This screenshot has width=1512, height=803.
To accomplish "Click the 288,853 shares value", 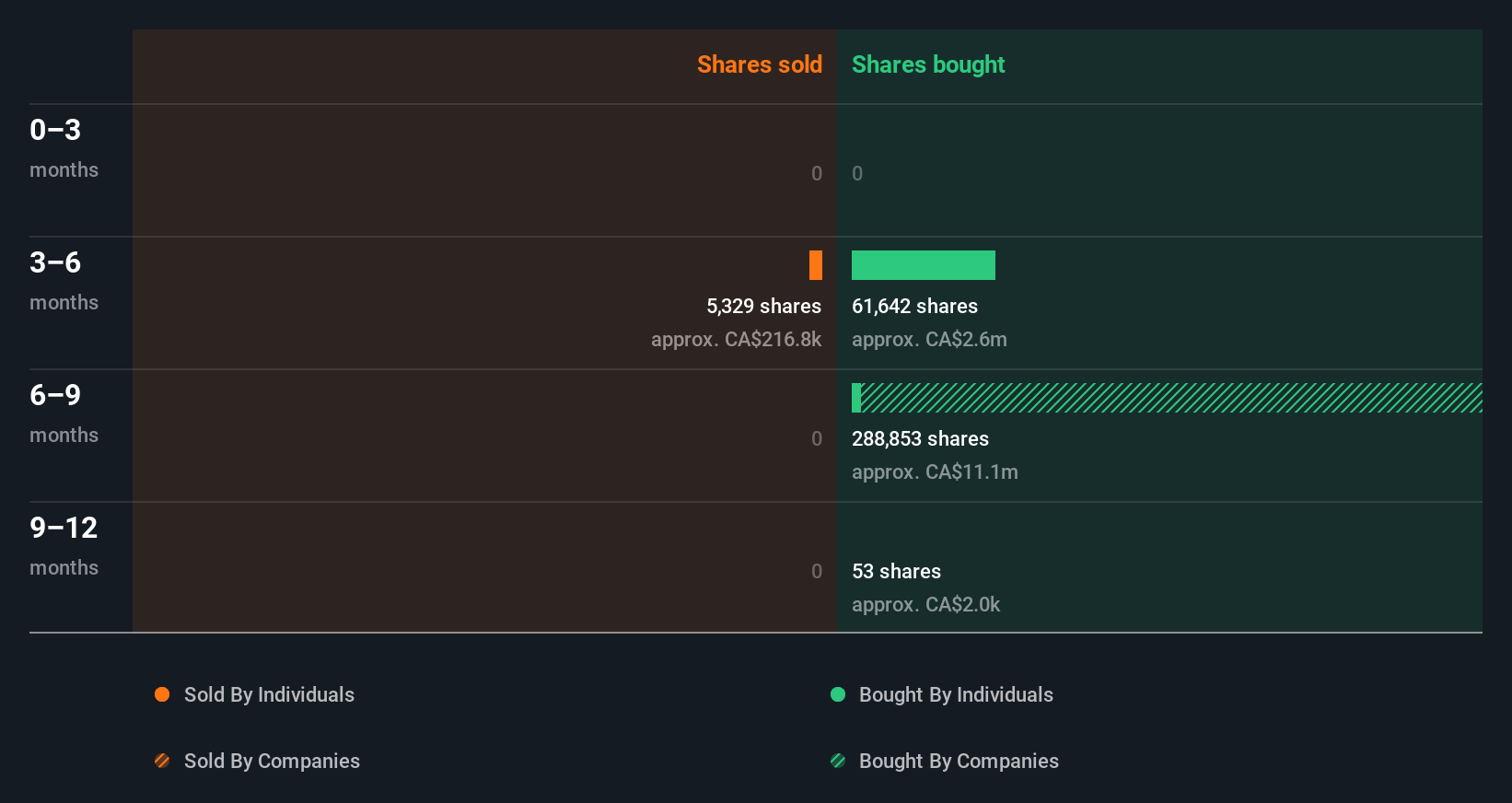I will pyautogui.click(x=920, y=438).
